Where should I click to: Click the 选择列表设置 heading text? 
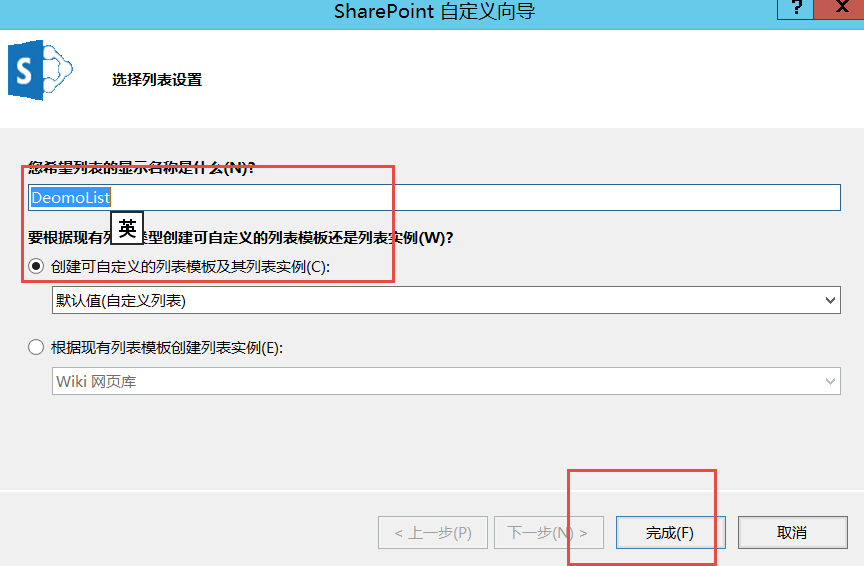pos(157,80)
